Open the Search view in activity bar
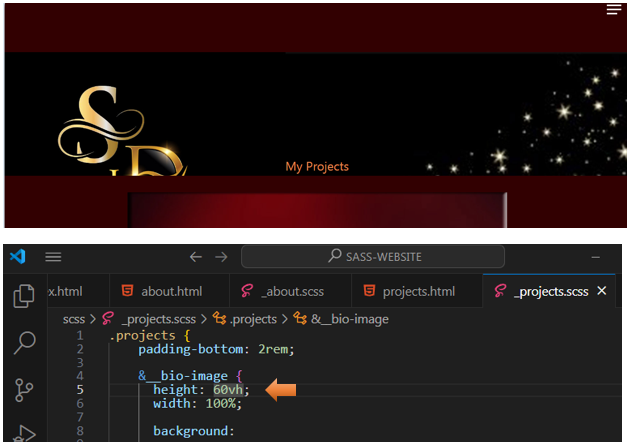The image size is (627, 442). tap(23, 343)
